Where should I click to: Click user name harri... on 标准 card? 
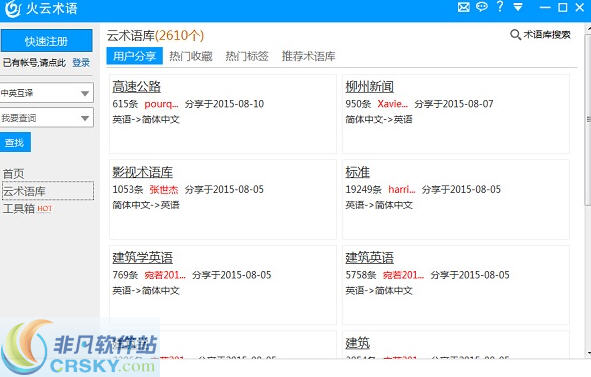(x=402, y=190)
